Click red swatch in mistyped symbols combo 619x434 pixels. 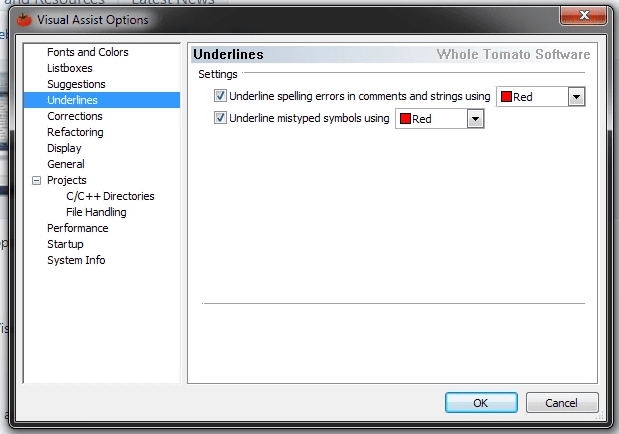(405, 119)
